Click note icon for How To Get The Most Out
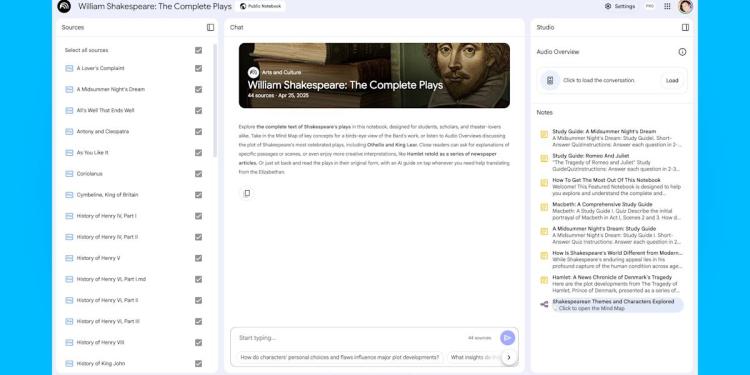Screen dimensions: 750x375 [x=544, y=183]
